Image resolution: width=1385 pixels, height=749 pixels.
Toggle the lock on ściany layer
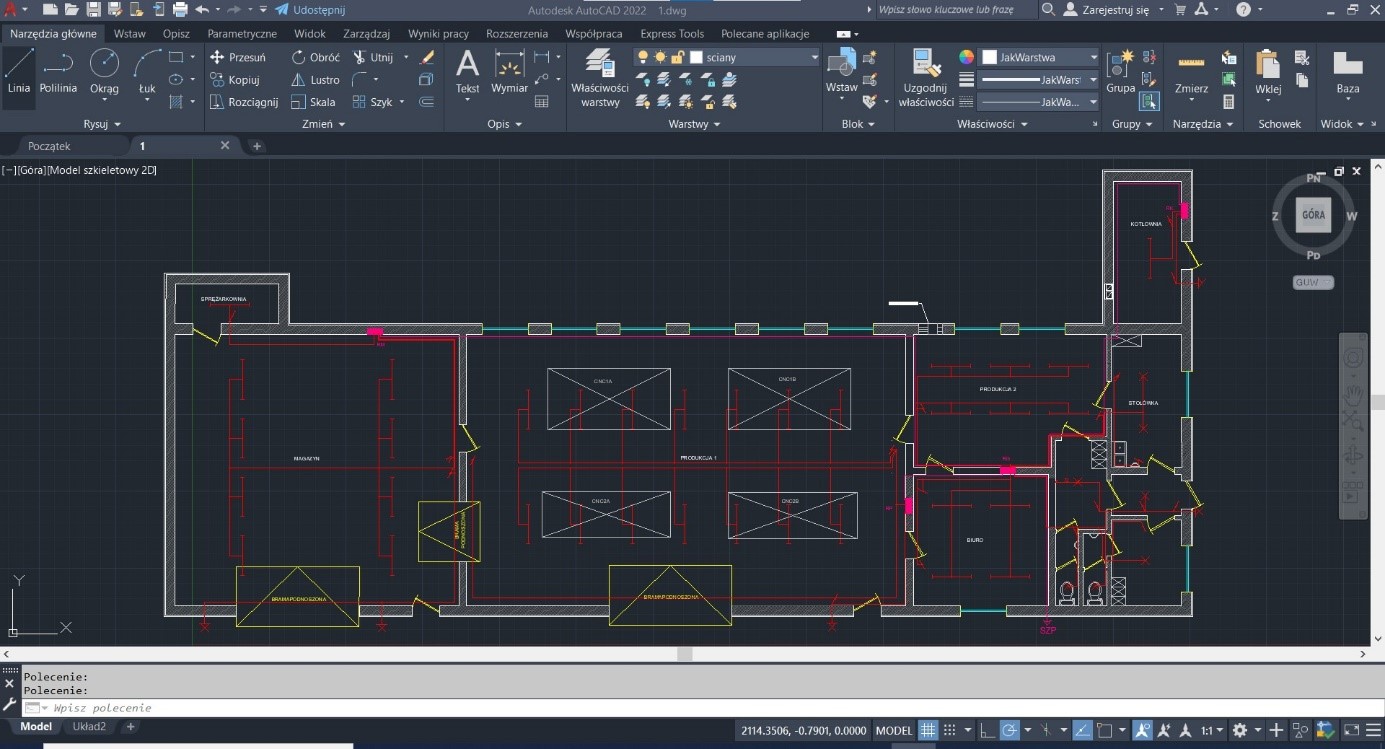(x=677, y=57)
